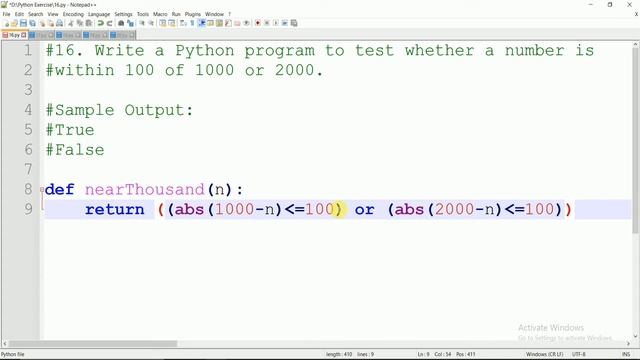Click the Open file toolbar icon
This screenshot has width=640, height=360.
(14, 23)
